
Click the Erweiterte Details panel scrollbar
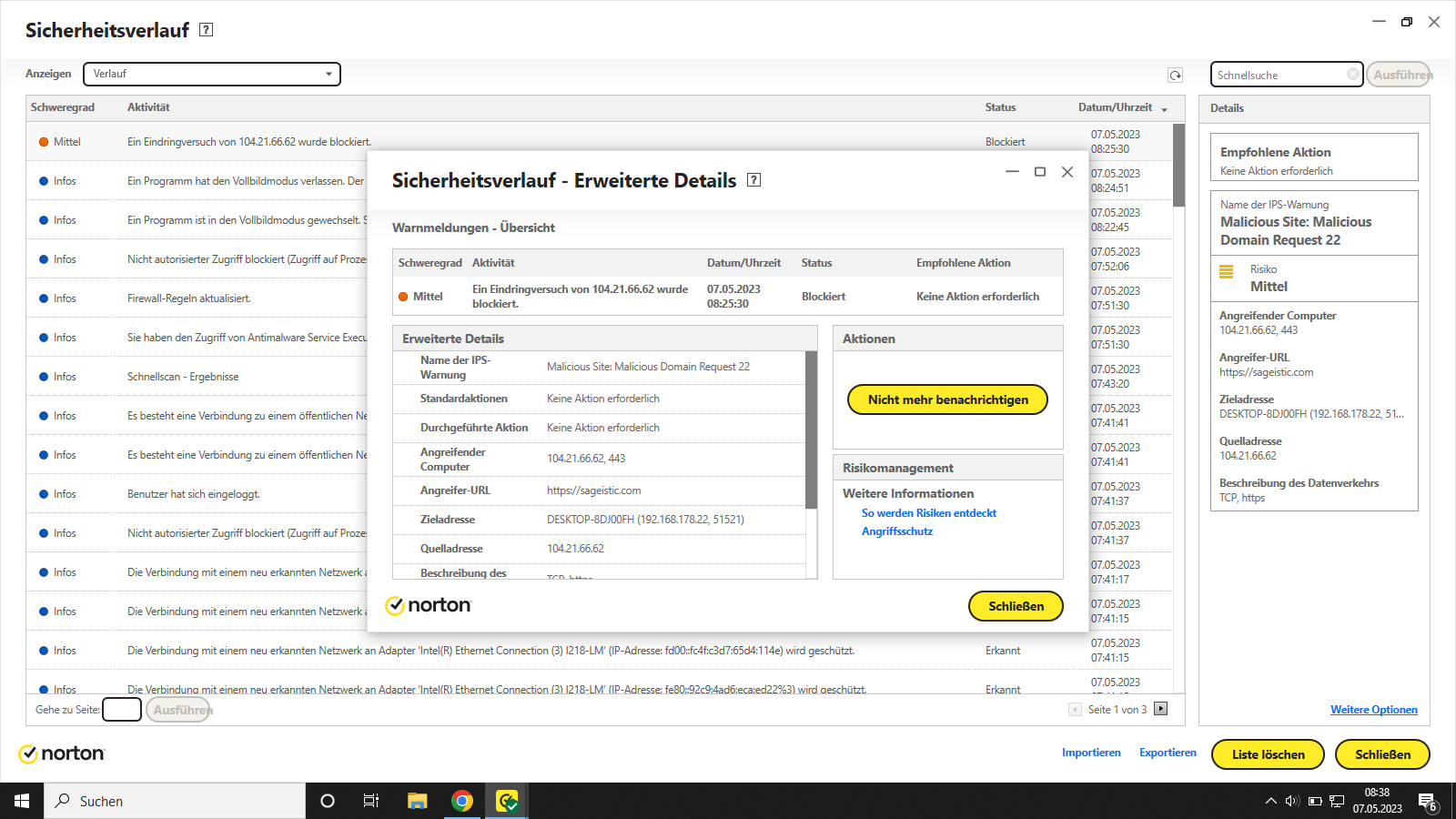[811, 430]
